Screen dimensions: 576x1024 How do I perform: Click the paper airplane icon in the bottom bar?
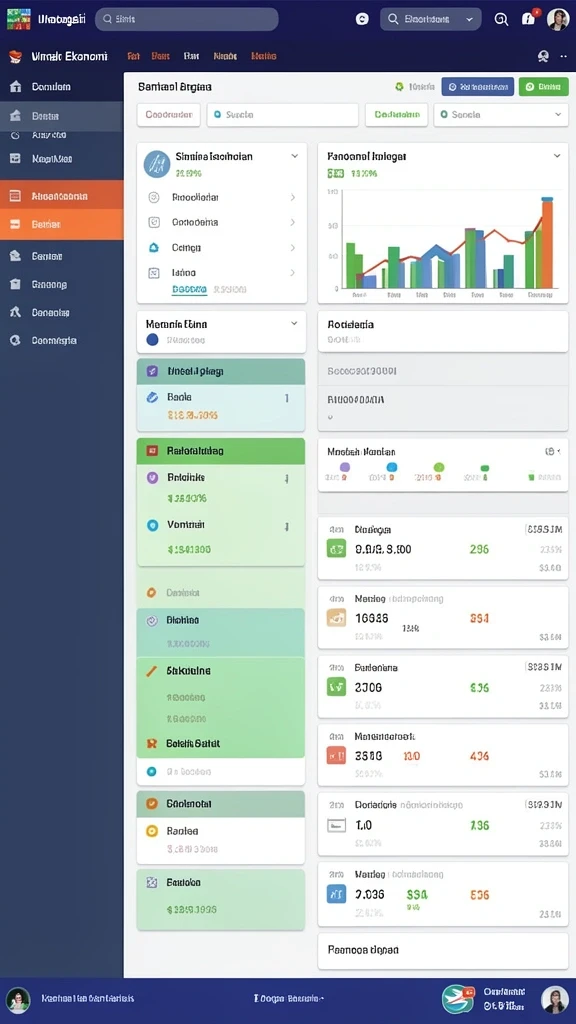[x=458, y=999]
